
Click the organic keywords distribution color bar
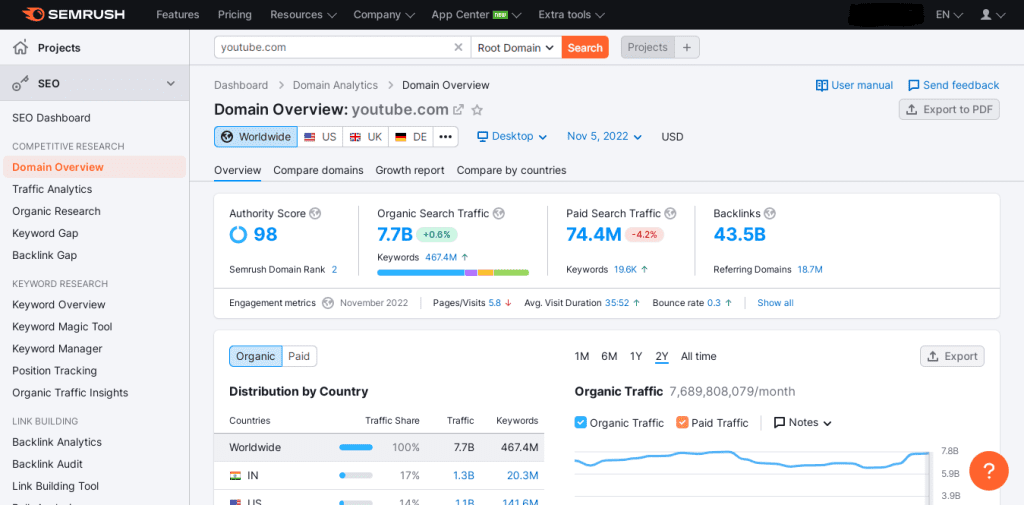point(453,272)
